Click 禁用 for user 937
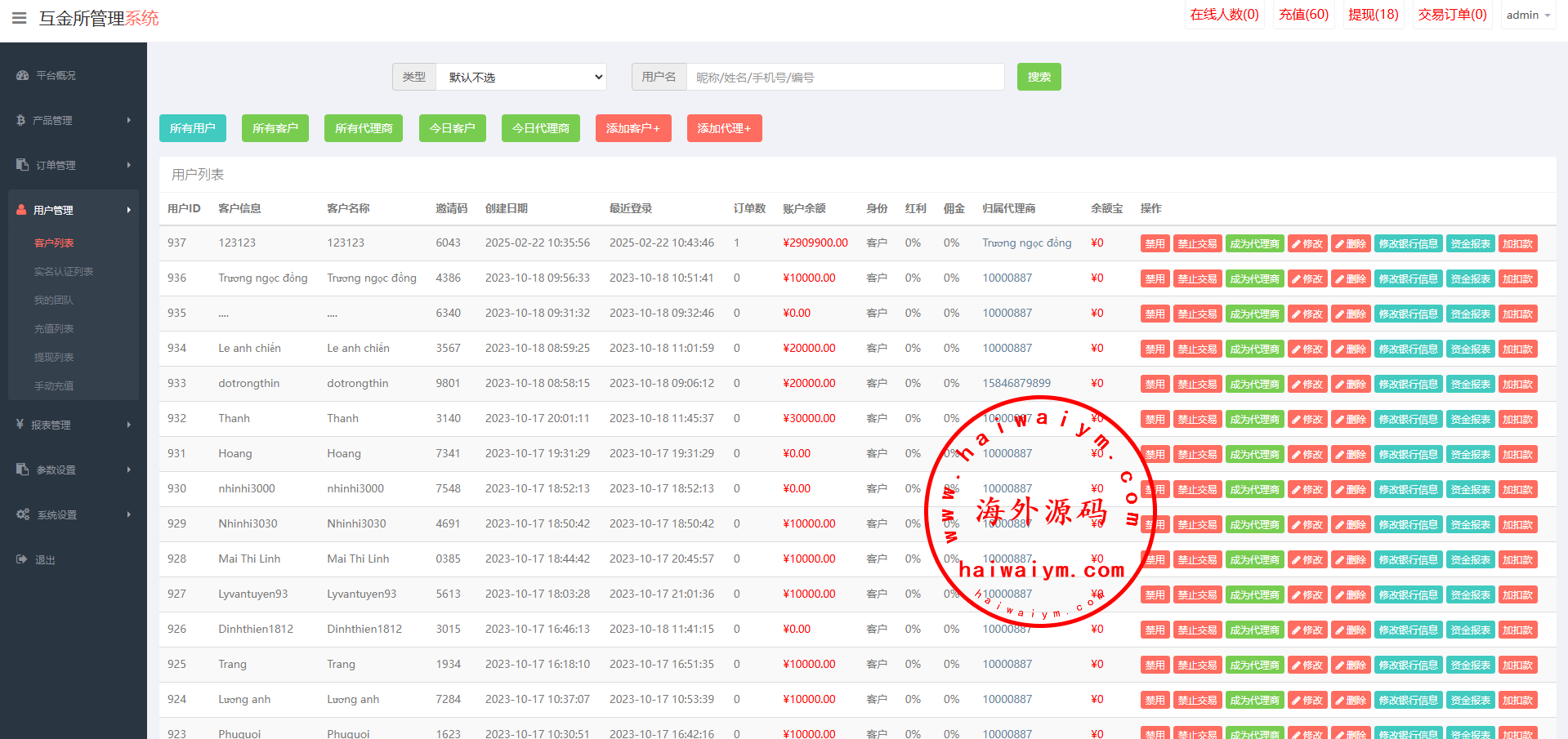The image size is (1568, 739). (x=1155, y=243)
